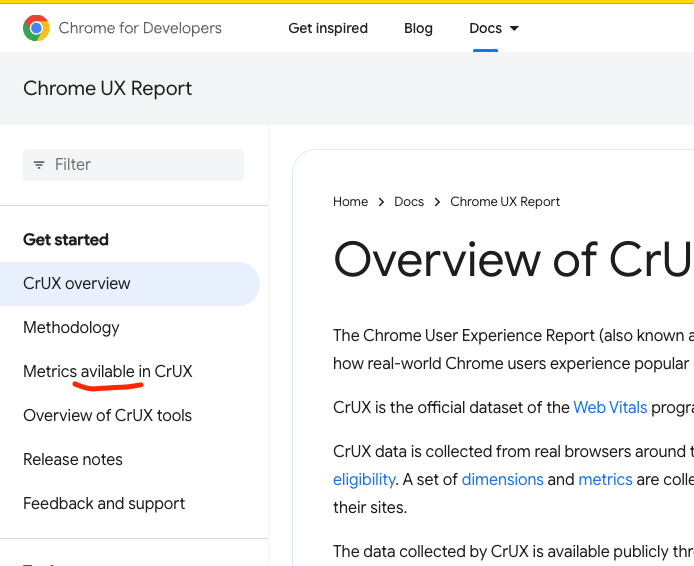The height and width of the screenshot is (566, 694).
Task: Open the eligibility link
Action: point(364,480)
